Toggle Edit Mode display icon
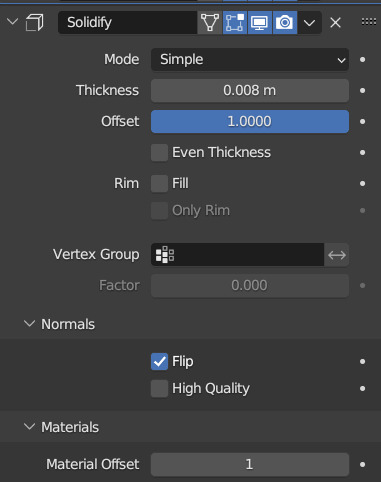The image size is (381, 482). [235, 23]
